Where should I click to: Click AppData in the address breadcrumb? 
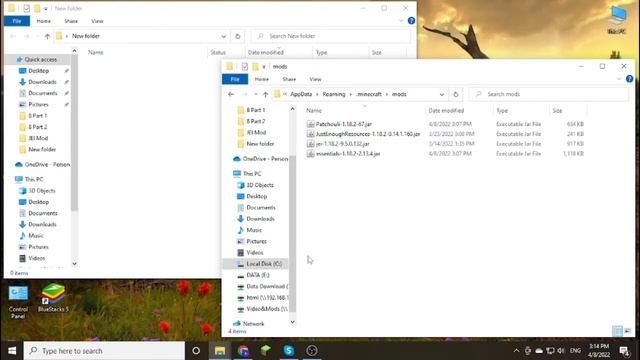[x=301, y=94]
